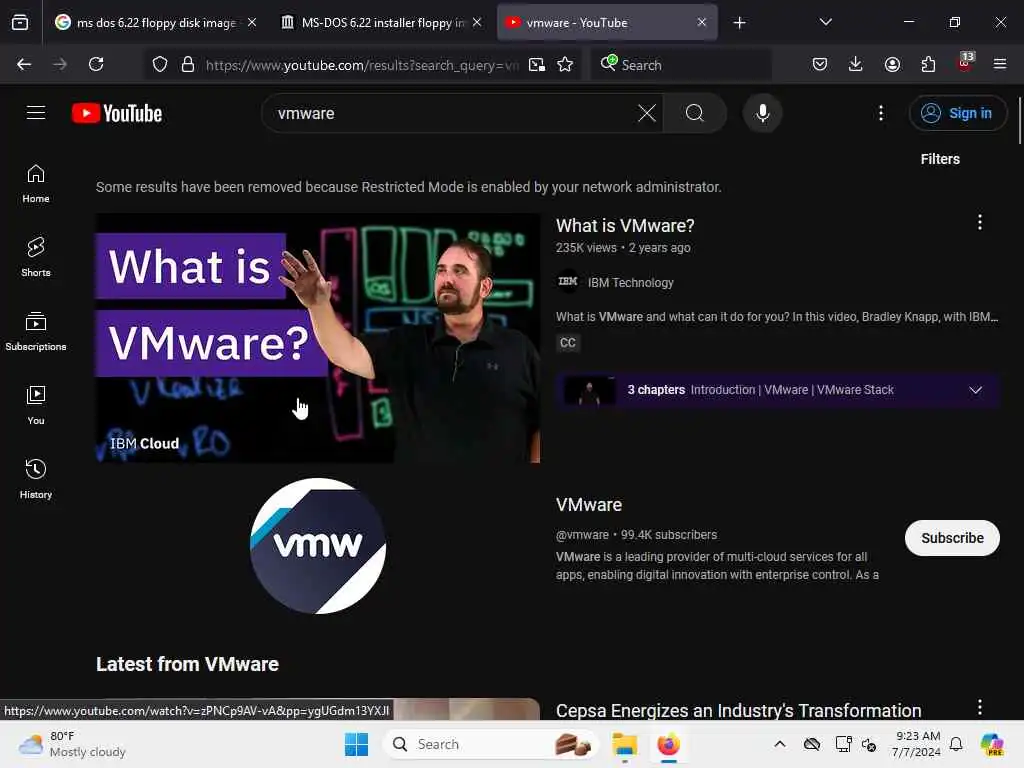Click the YouTube logo
This screenshot has height=768, width=1024.
(117, 113)
